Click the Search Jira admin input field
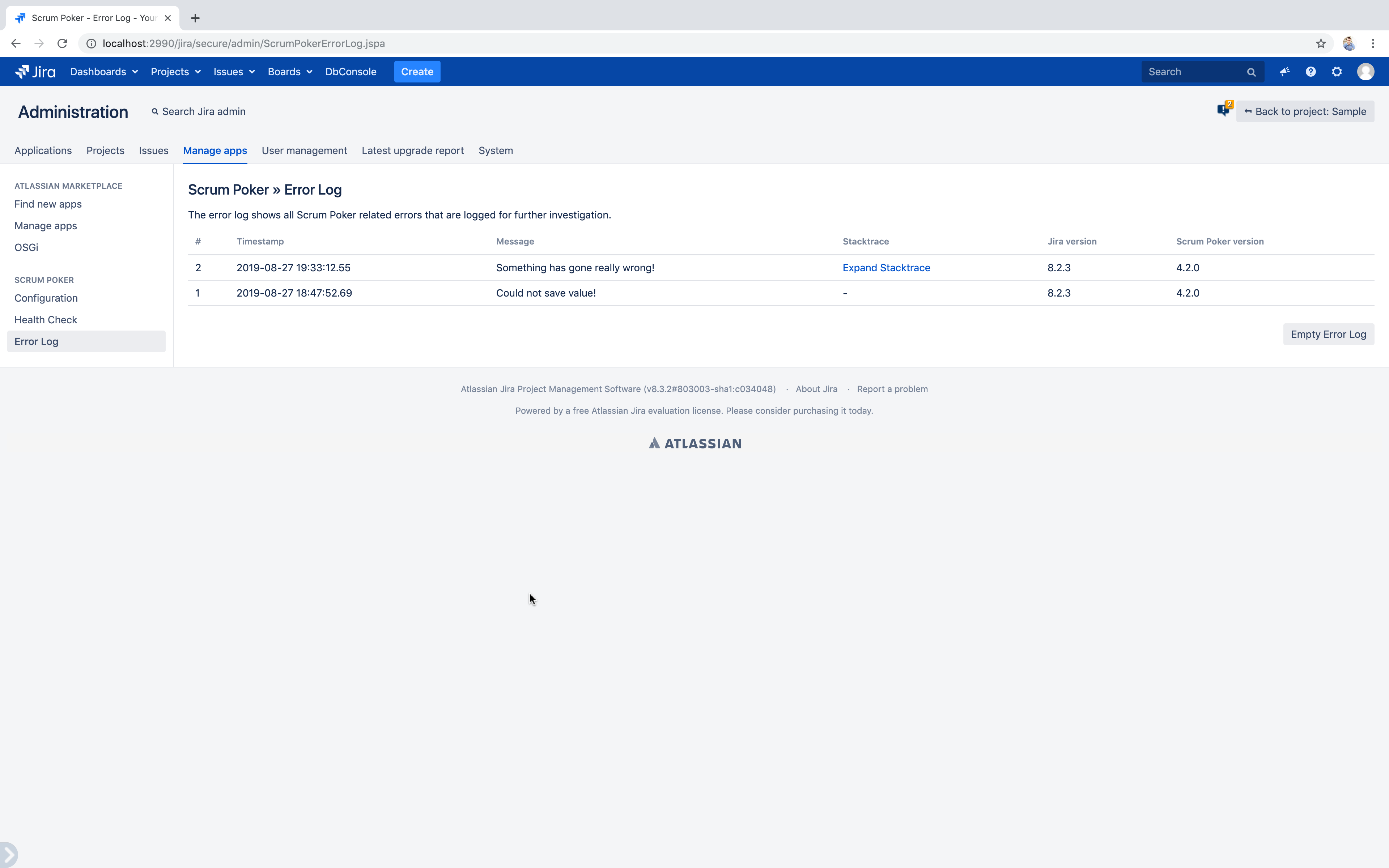The width and height of the screenshot is (1389, 868). (x=198, y=111)
